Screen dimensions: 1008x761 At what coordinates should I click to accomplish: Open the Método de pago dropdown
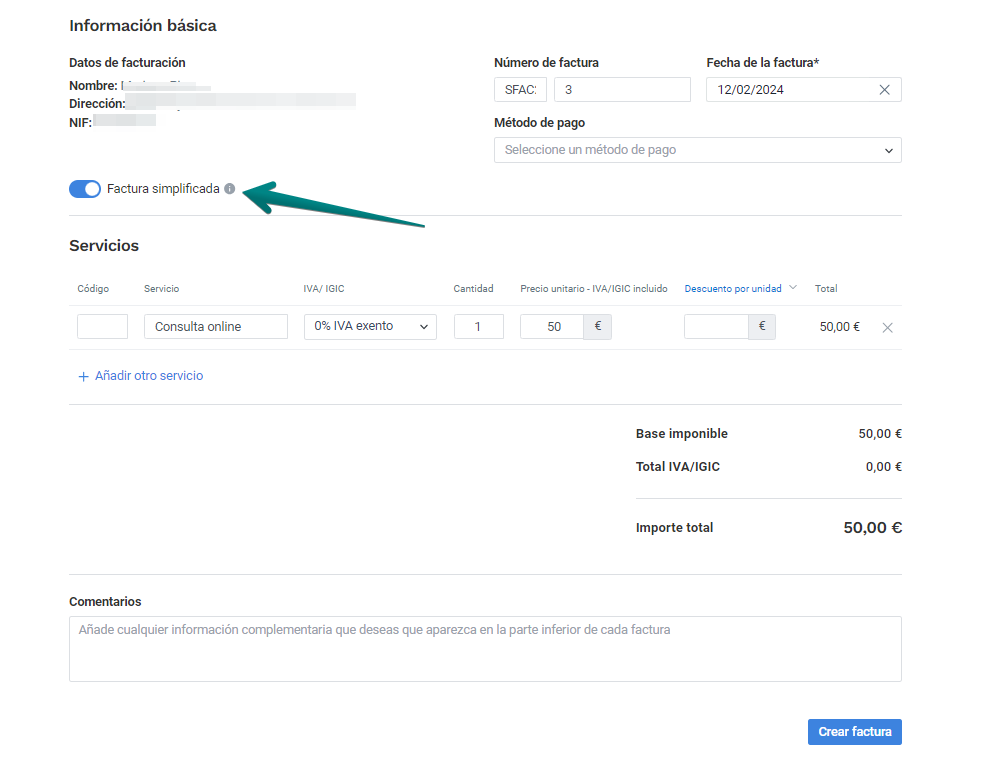[697, 150]
